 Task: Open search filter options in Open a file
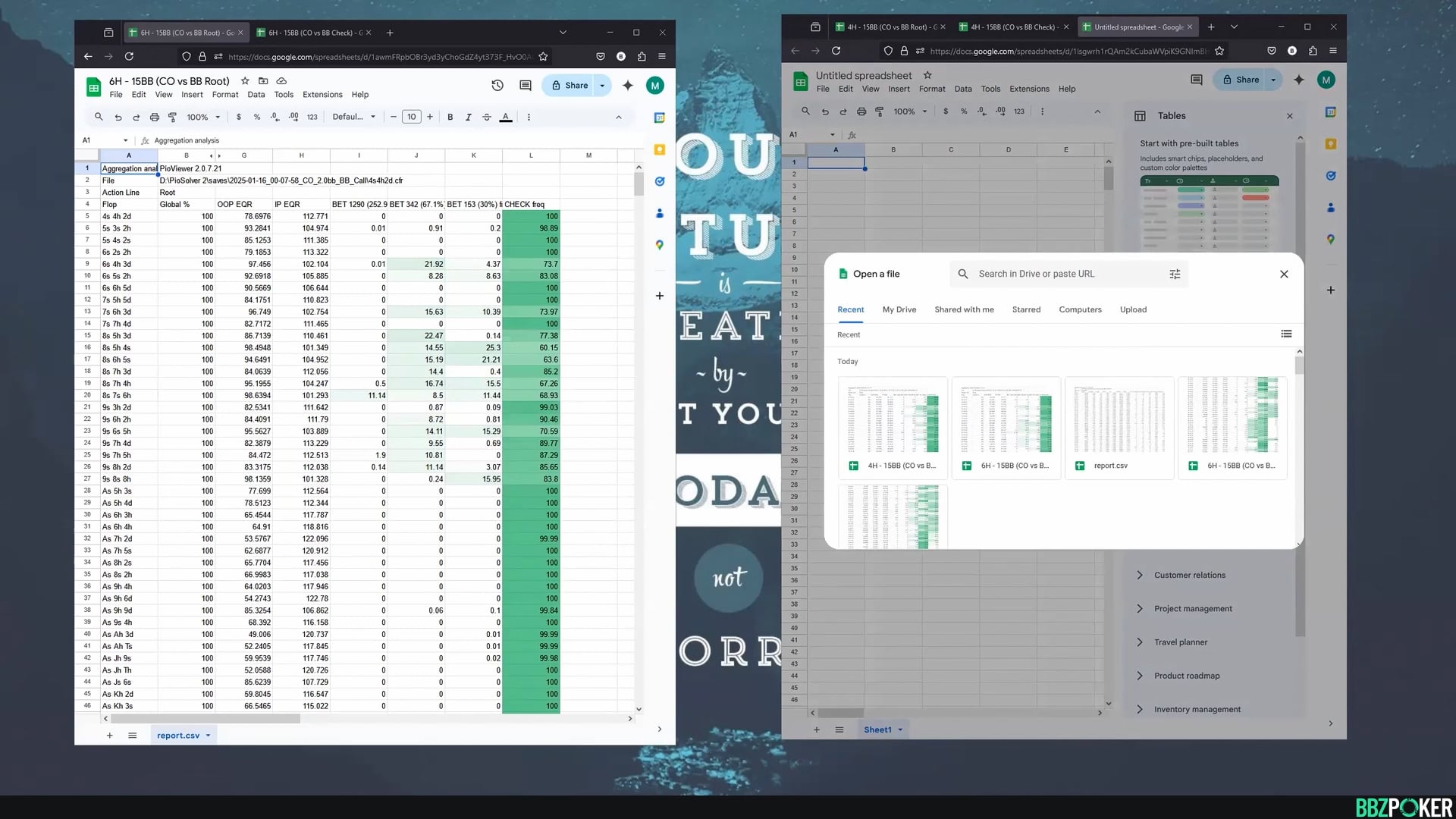click(1175, 275)
